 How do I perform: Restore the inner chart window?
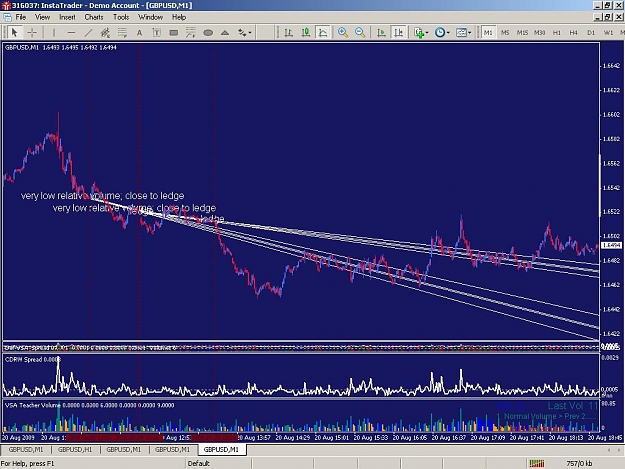(607, 17)
